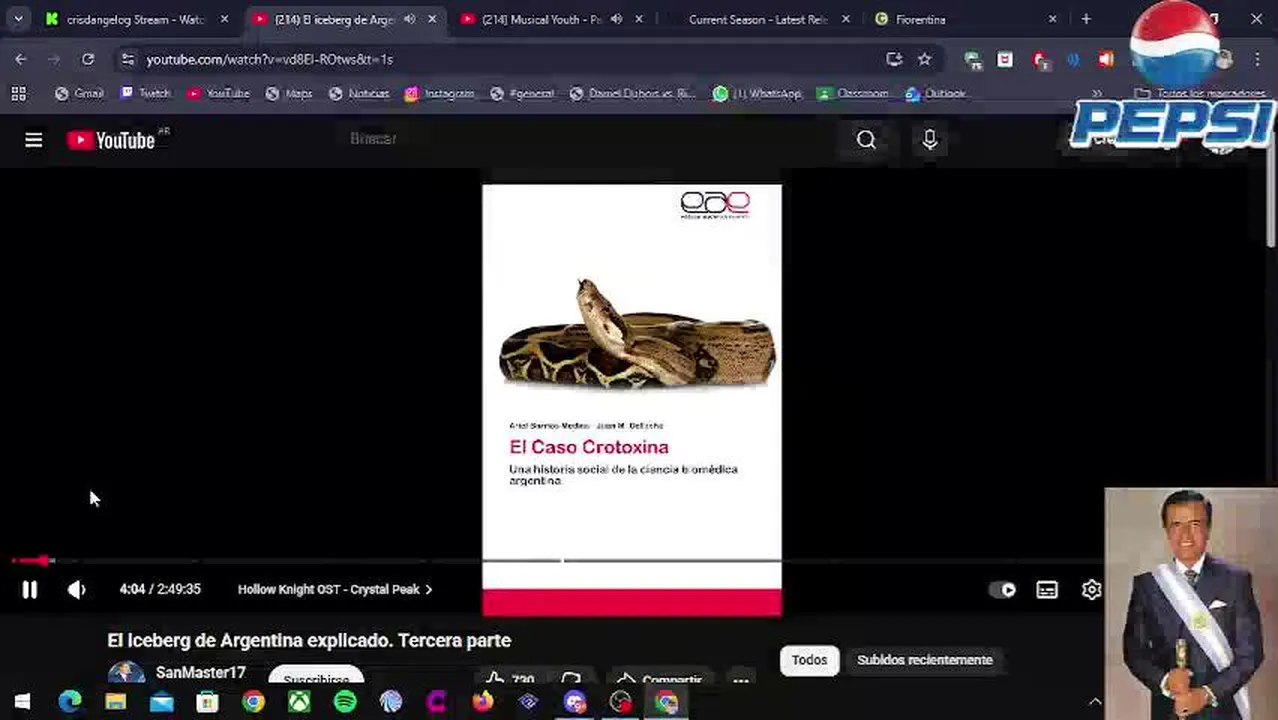Open the YouTube guide hamburger menu
1278x720 pixels.
[33, 140]
